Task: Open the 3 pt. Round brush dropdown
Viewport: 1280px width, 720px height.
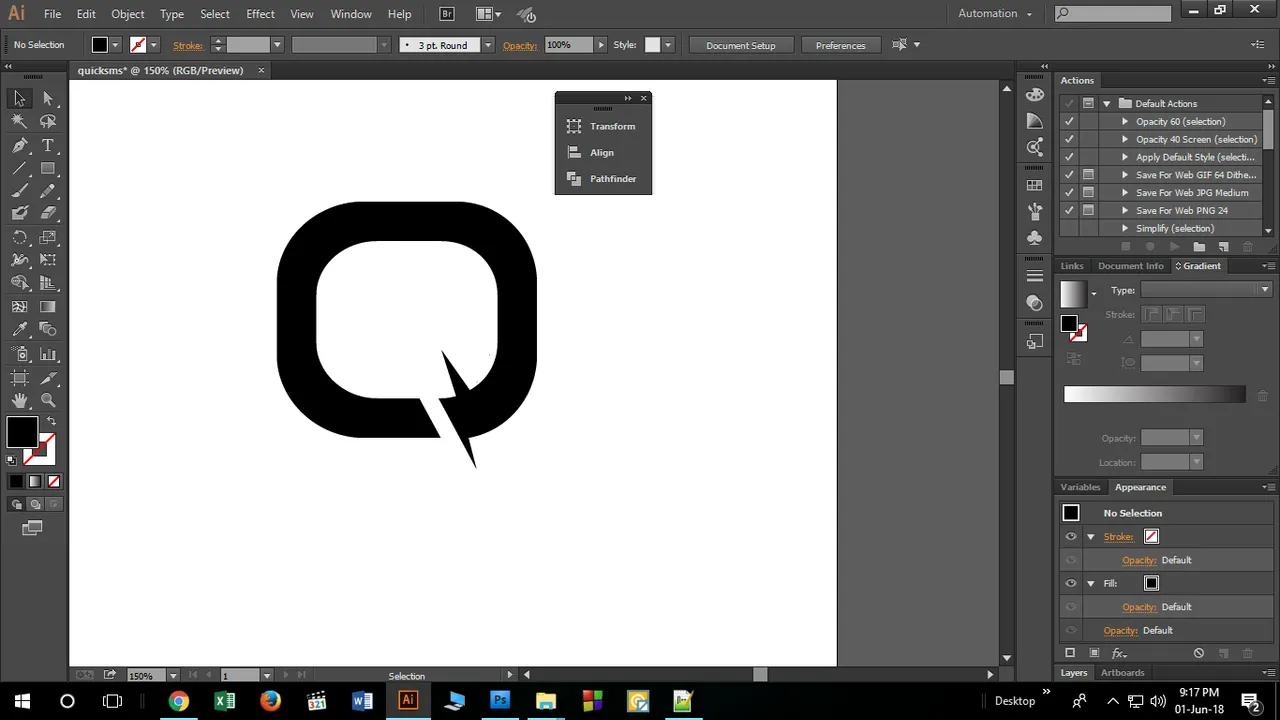Action: pos(488,45)
